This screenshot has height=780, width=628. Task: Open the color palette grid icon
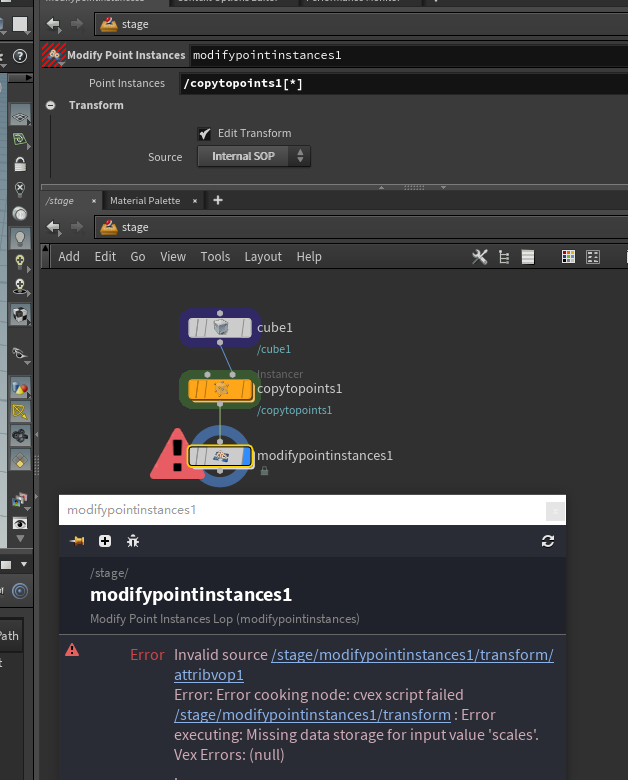568,257
